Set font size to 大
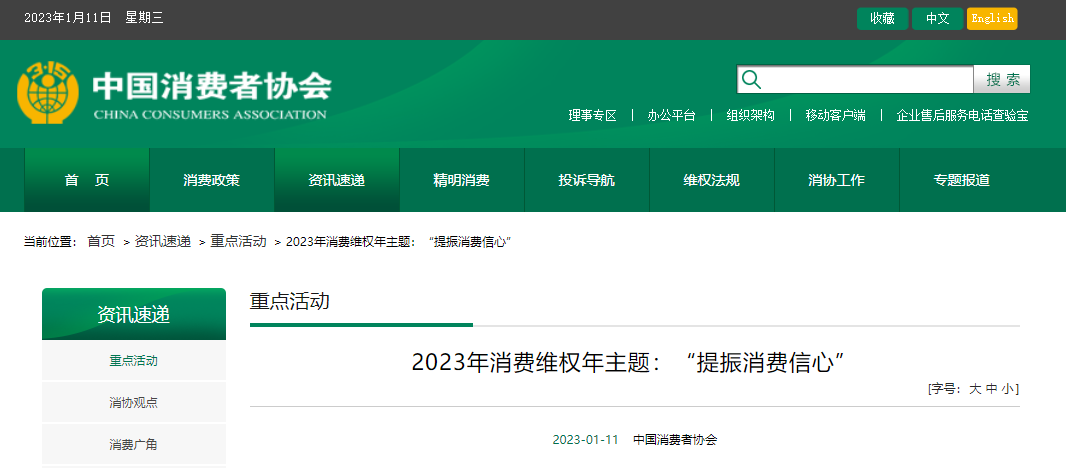The height and width of the screenshot is (468, 1066). click(x=975, y=389)
